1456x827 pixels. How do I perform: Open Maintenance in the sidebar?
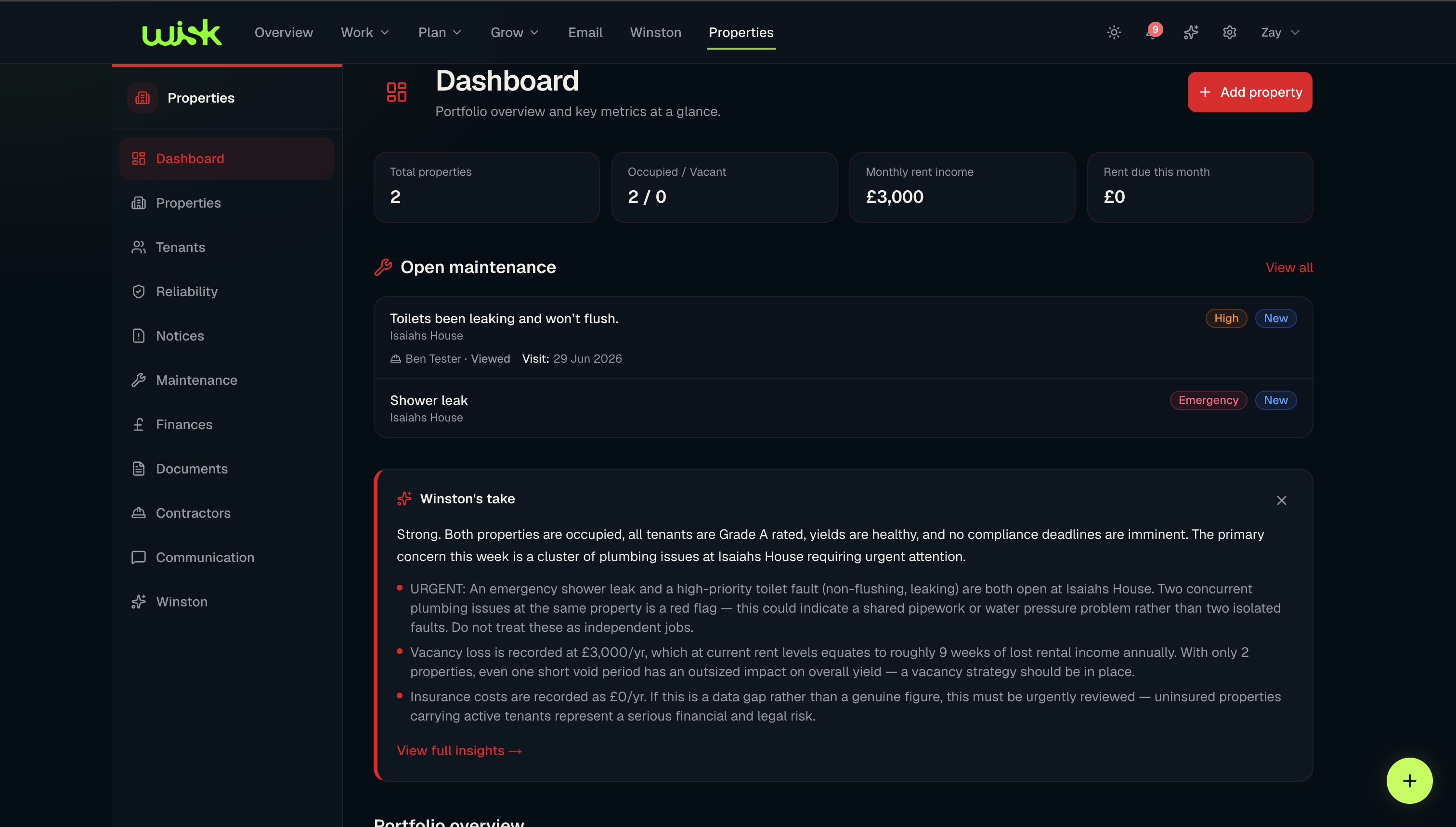(226, 380)
